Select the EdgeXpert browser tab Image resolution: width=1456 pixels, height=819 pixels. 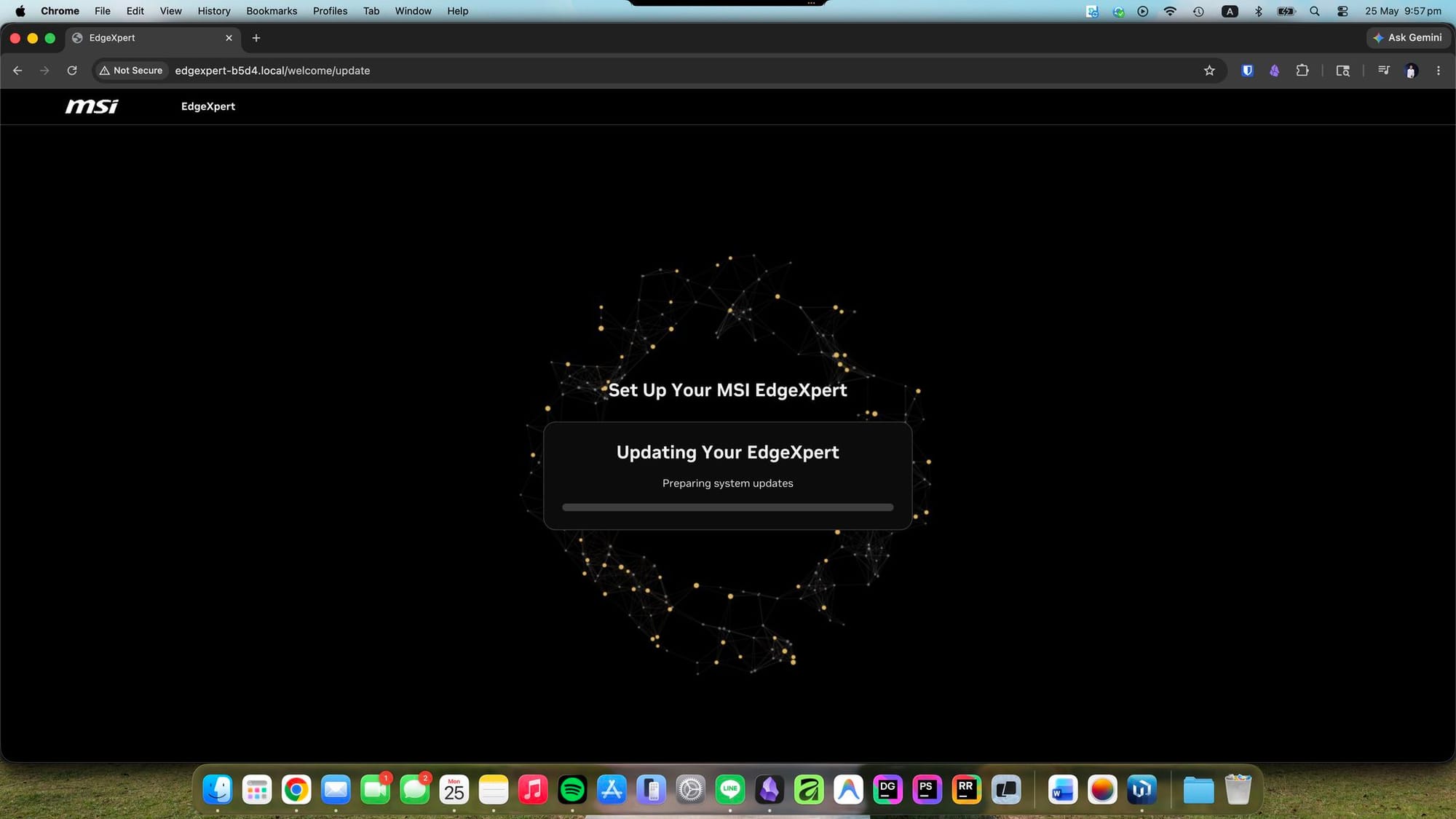[153, 38]
